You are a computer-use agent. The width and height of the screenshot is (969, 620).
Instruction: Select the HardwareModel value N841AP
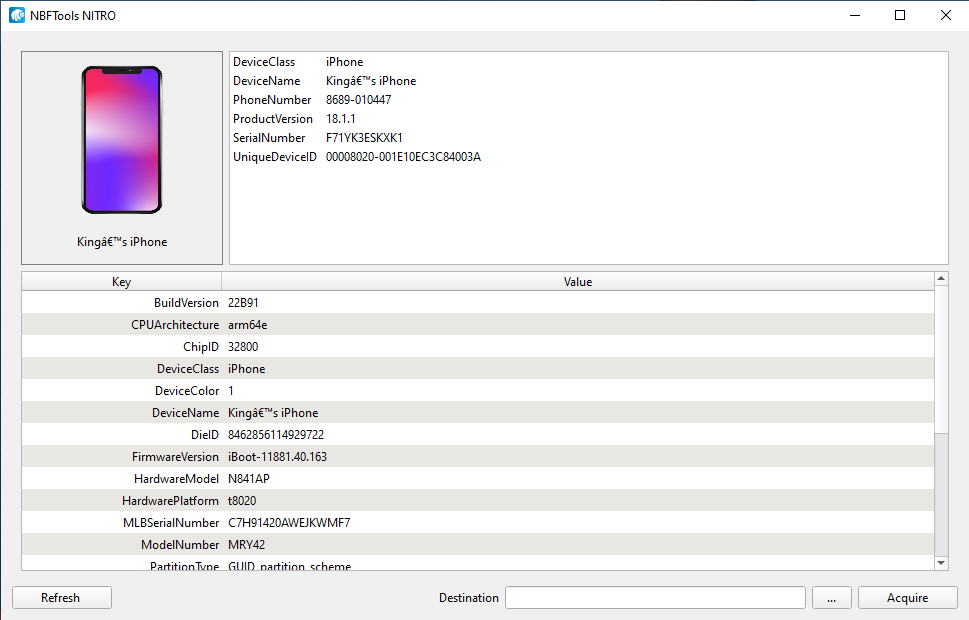pyautogui.click(x=248, y=479)
